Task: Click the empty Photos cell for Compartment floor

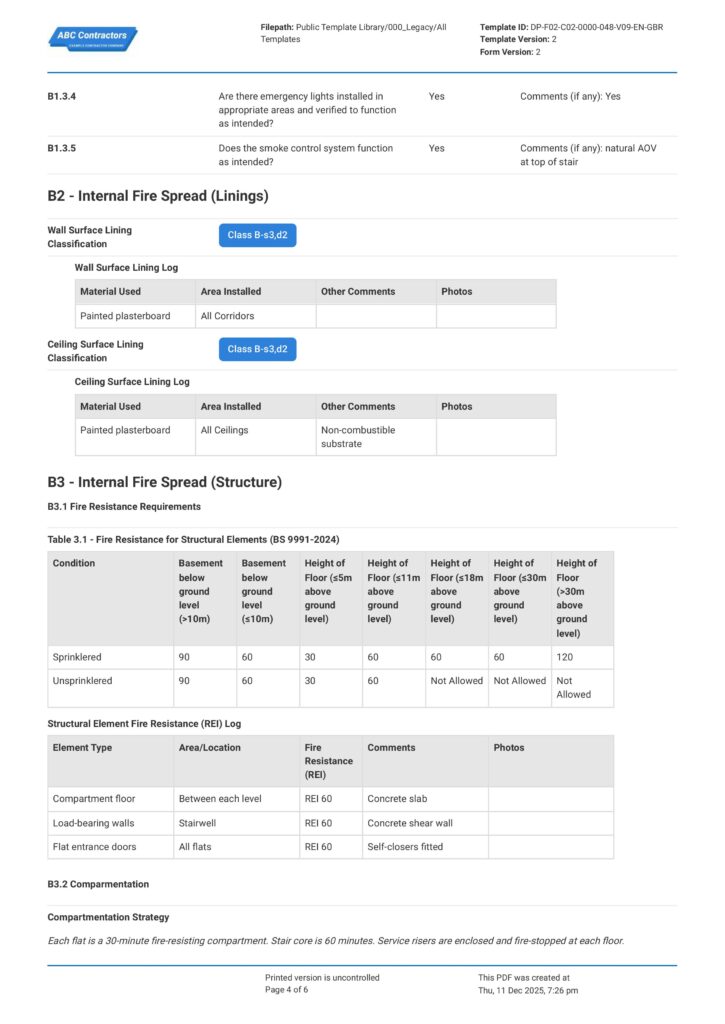Action: tap(550, 799)
